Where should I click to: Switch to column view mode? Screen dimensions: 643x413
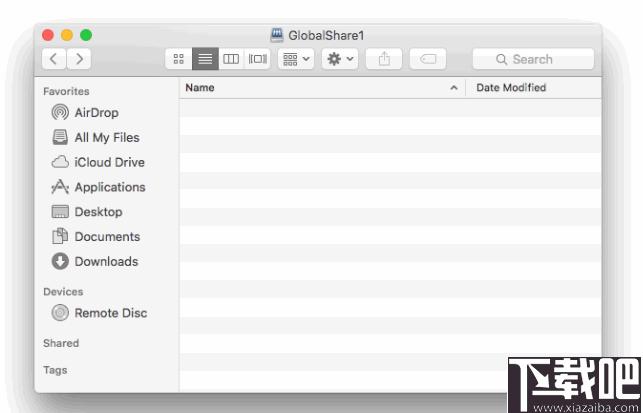click(x=231, y=59)
